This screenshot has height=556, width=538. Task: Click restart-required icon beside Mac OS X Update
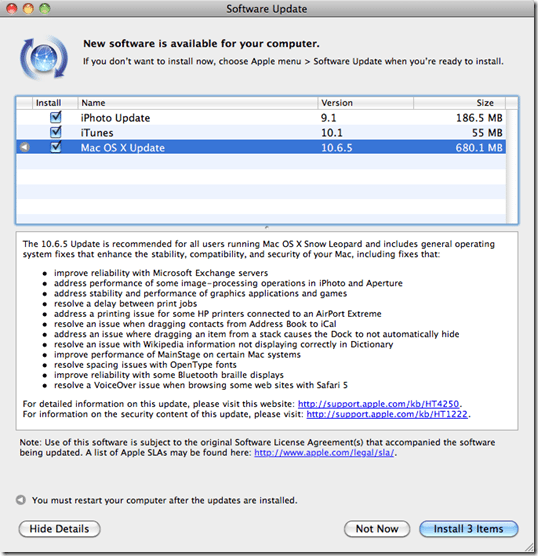(x=24, y=147)
